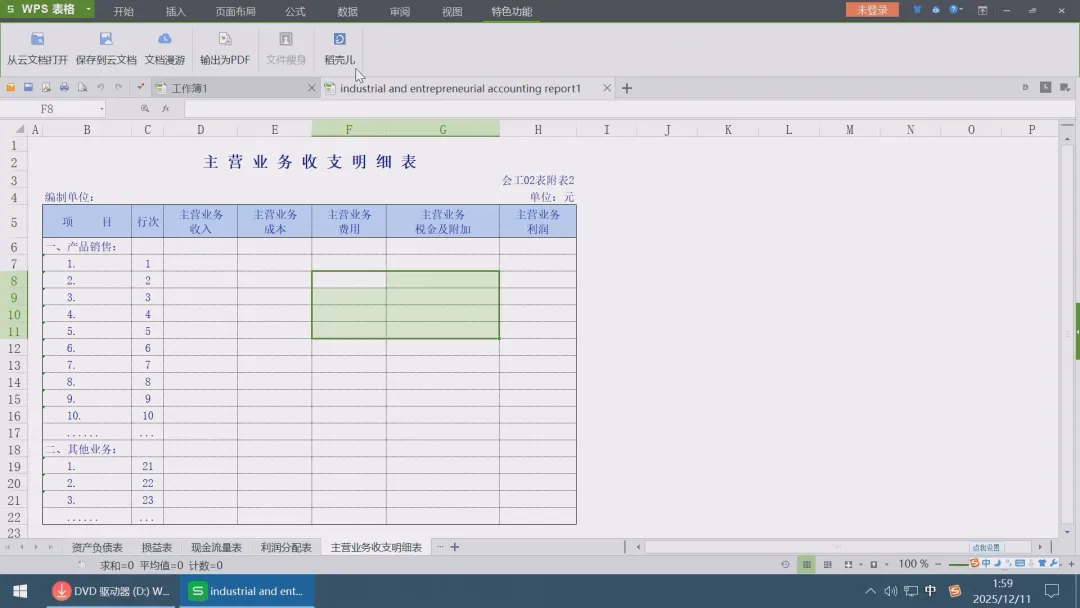Open the 审阅 ribbon tab
The width and height of the screenshot is (1080, 608).
coord(399,12)
